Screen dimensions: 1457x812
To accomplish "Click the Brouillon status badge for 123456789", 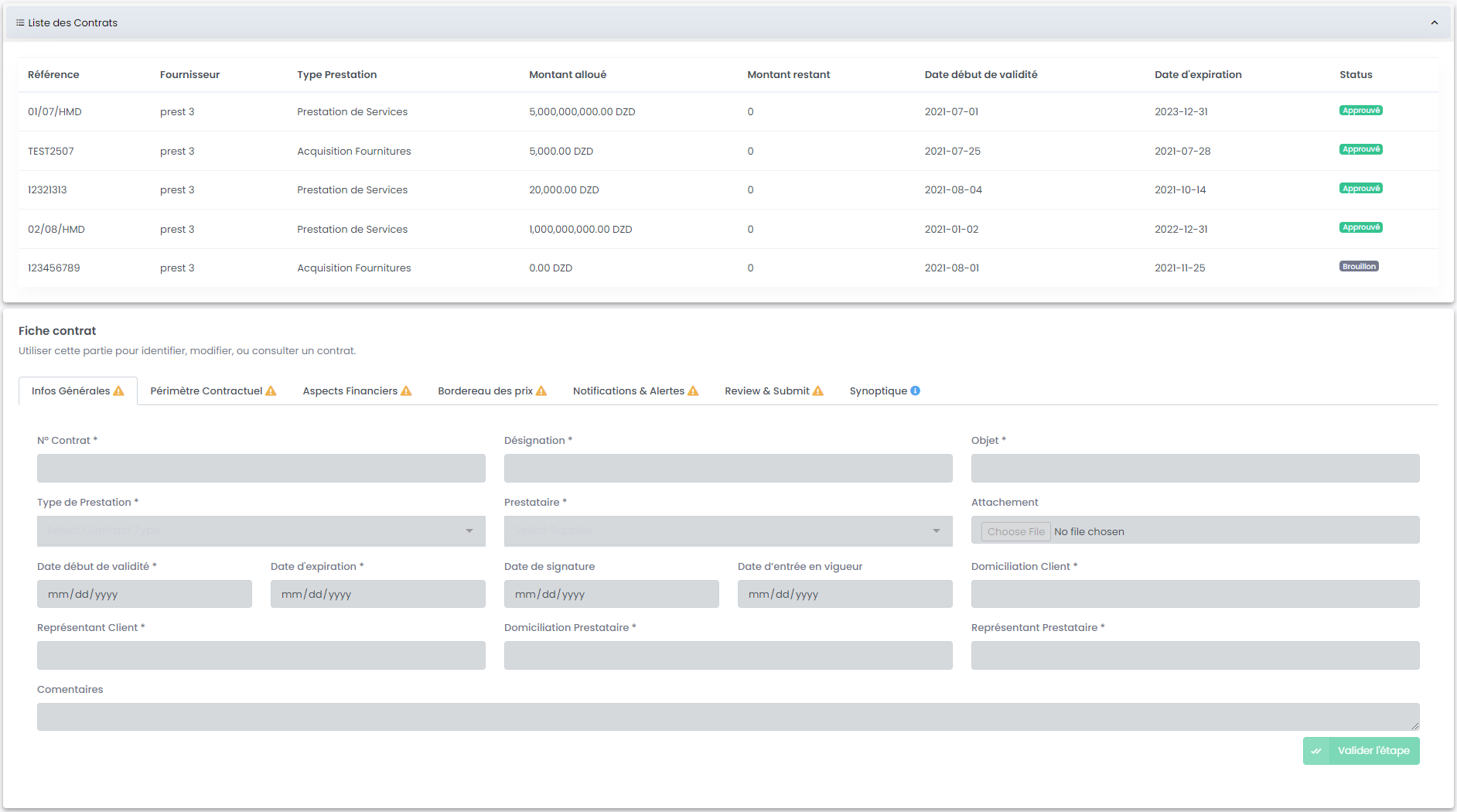I will [x=1359, y=267].
